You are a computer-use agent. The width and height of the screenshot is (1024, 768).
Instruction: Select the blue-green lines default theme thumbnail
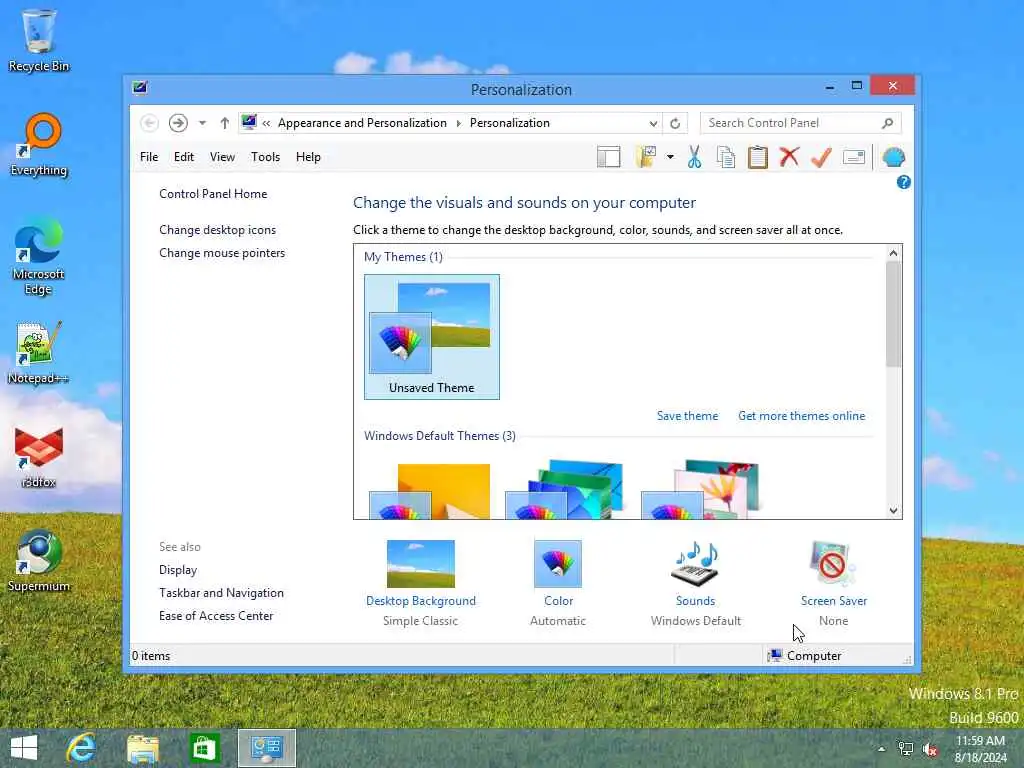click(x=565, y=490)
